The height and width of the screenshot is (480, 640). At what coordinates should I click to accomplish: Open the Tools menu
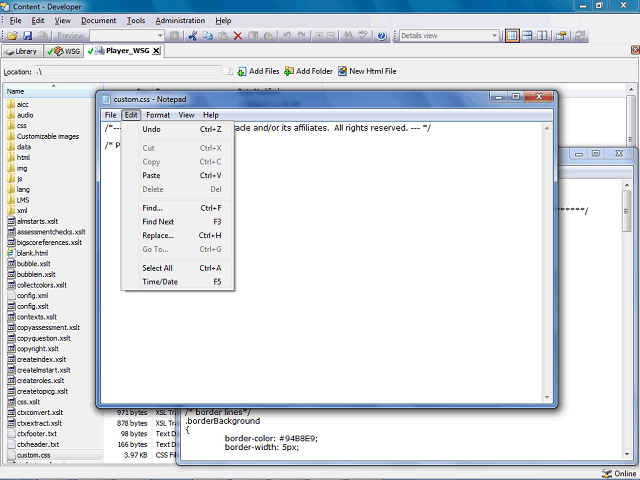(x=136, y=21)
